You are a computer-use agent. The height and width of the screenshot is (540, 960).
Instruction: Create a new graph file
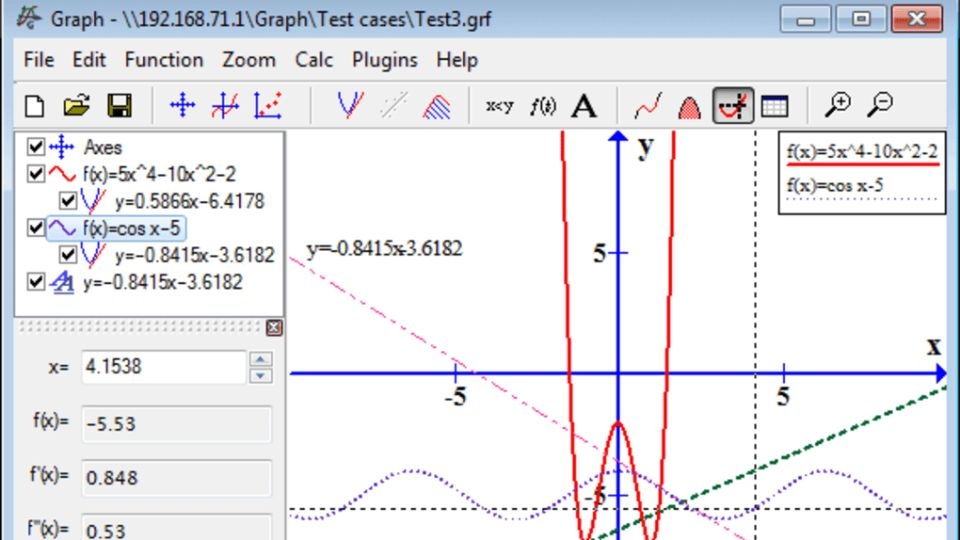34,106
